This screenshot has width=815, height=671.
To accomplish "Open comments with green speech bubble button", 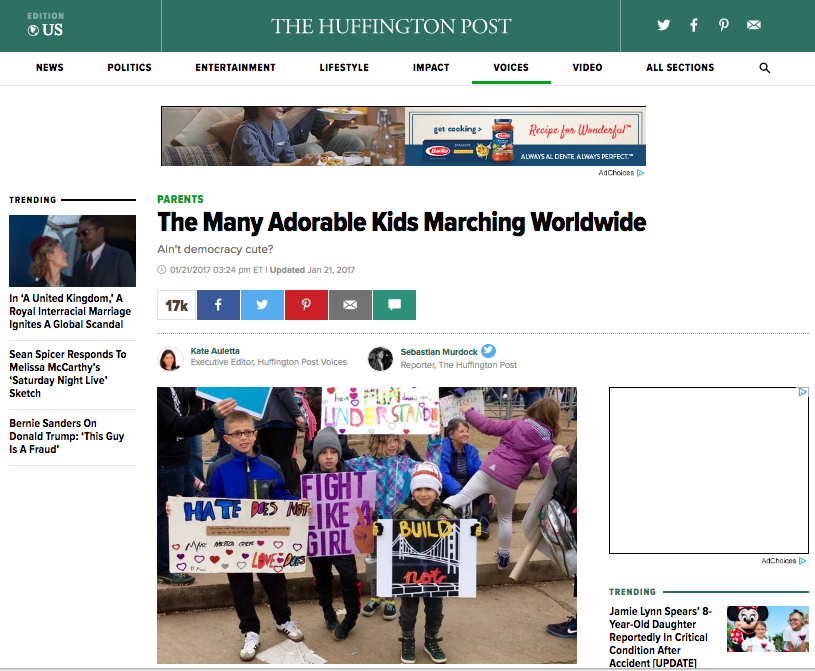I will tap(395, 305).
